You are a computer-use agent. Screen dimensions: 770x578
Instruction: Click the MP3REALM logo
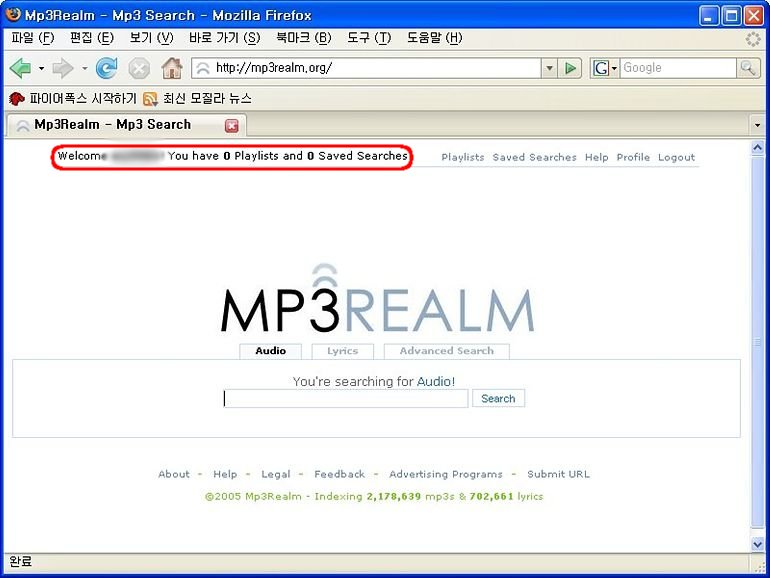pos(377,300)
